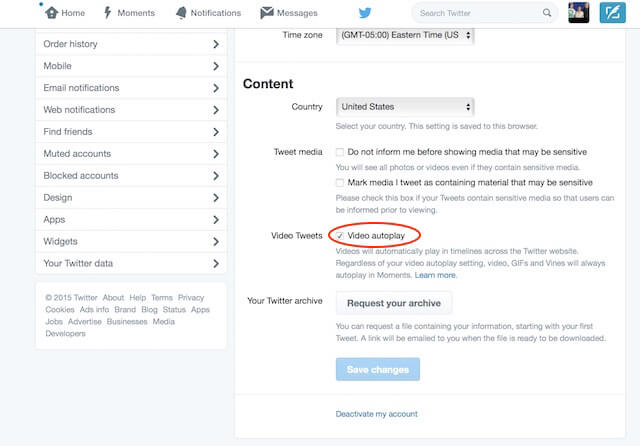Open the profile avatar menu

(578, 12)
